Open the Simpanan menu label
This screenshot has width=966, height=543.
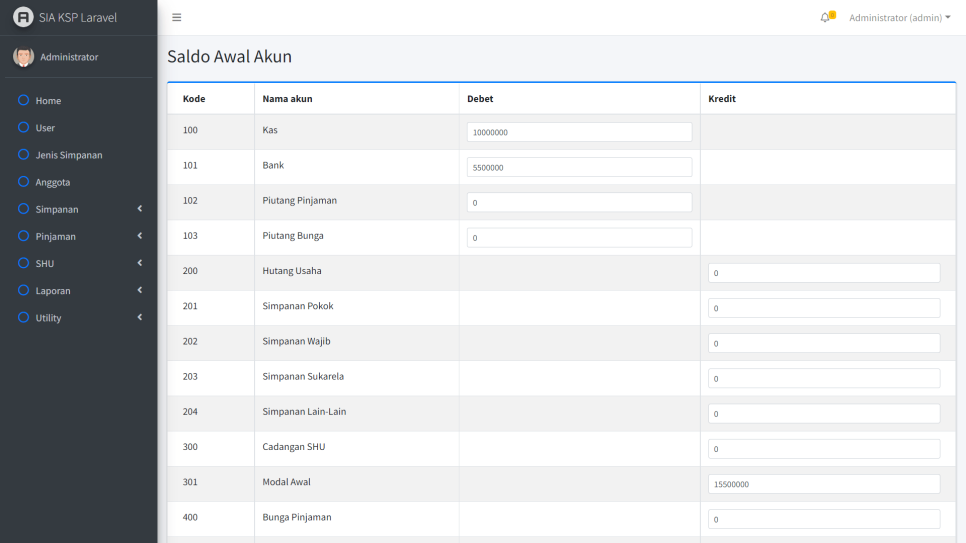pos(57,209)
